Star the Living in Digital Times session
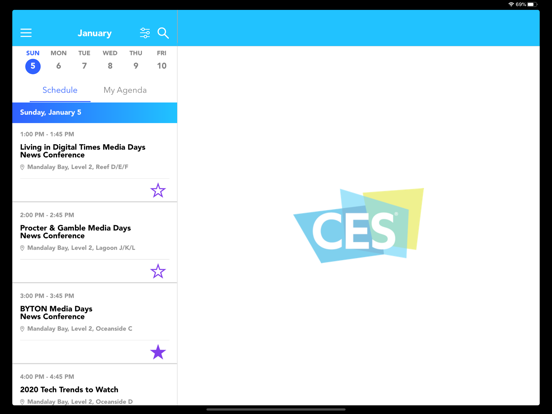This screenshot has height=414, width=552. pyautogui.click(x=158, y=190)
